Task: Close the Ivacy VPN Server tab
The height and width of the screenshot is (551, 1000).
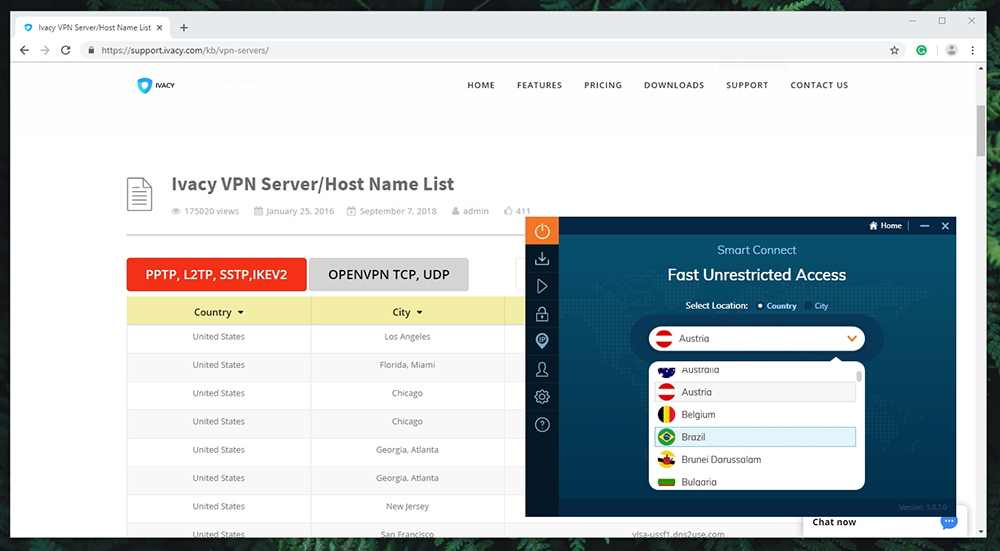Action: pos(159,27)
